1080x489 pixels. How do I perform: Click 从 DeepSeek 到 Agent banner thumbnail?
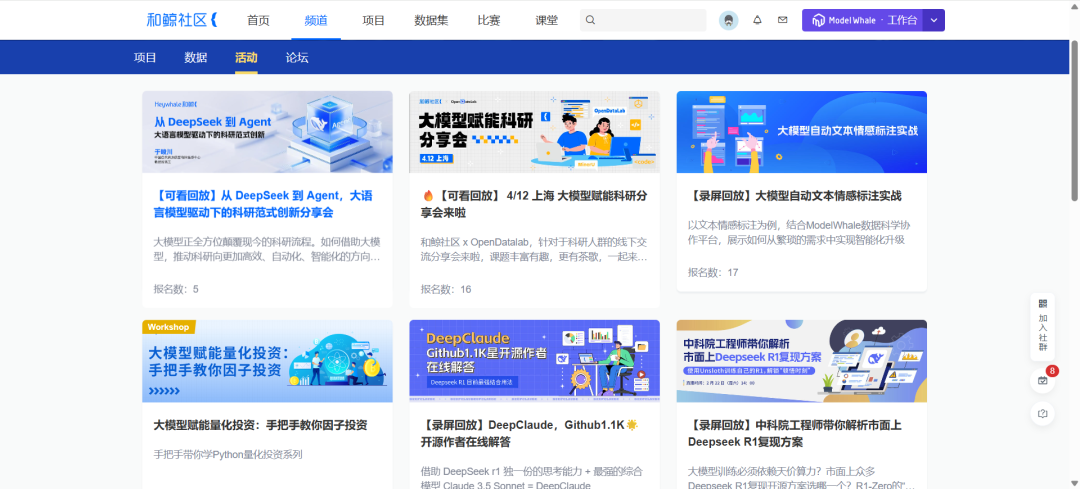pos(267,132)
